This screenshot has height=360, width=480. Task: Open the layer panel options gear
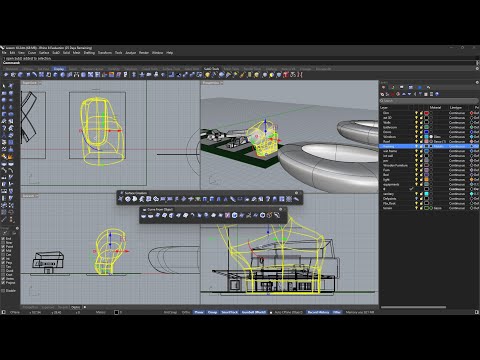coord(477,82)
